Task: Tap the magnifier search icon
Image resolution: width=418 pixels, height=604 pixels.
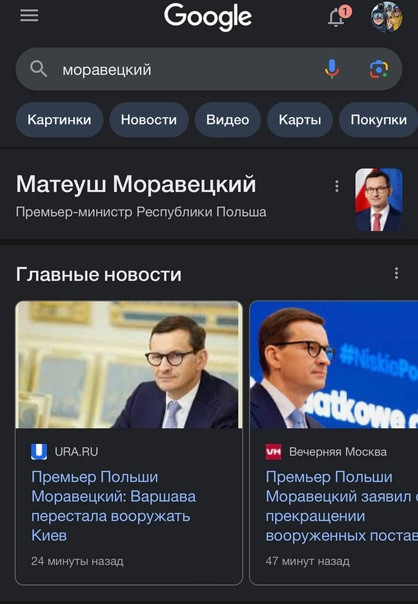Action: pyautogui.click(x=38, y=69)
